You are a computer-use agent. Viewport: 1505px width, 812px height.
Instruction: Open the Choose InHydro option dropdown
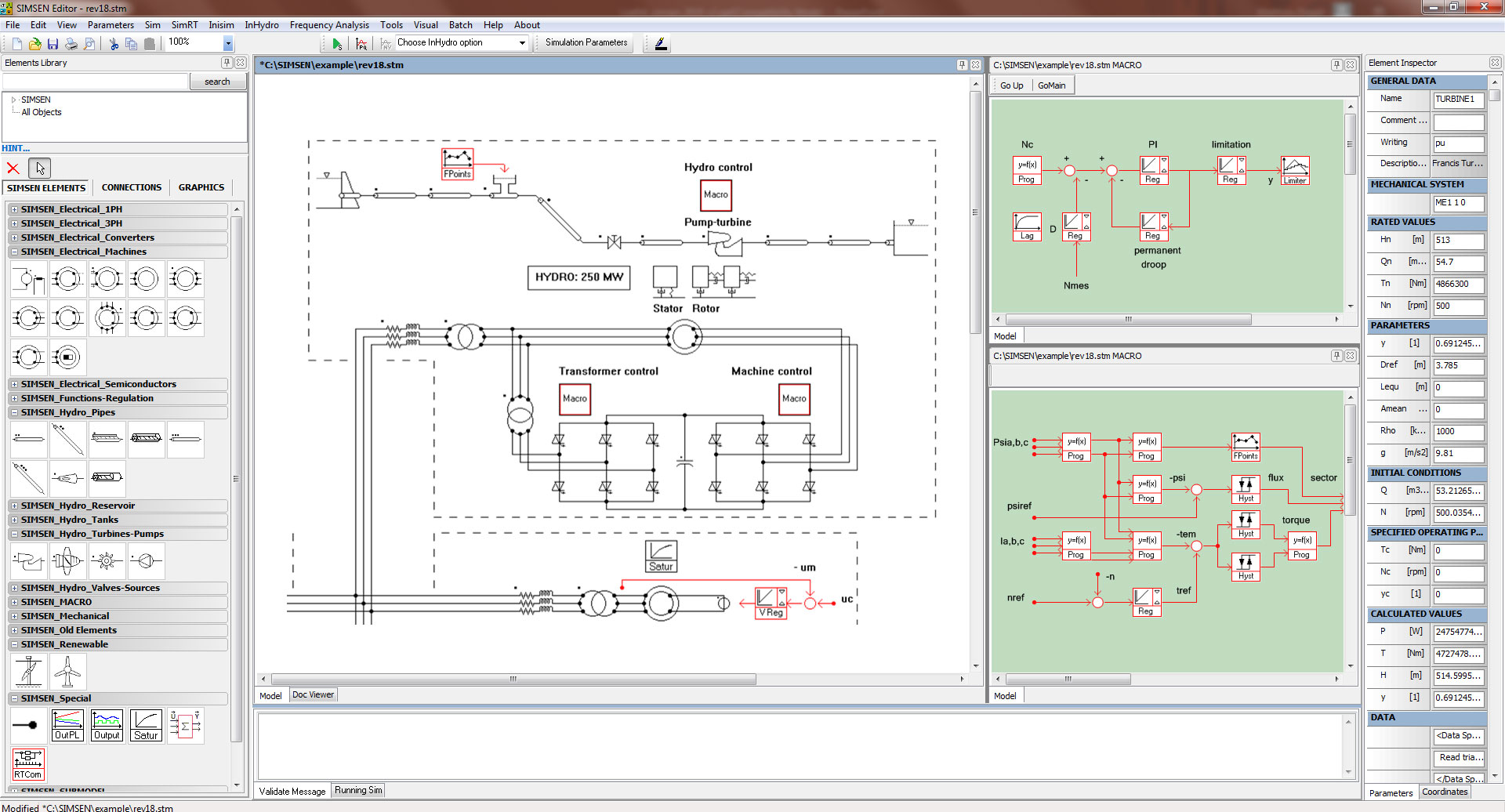(x=522, y=43)
